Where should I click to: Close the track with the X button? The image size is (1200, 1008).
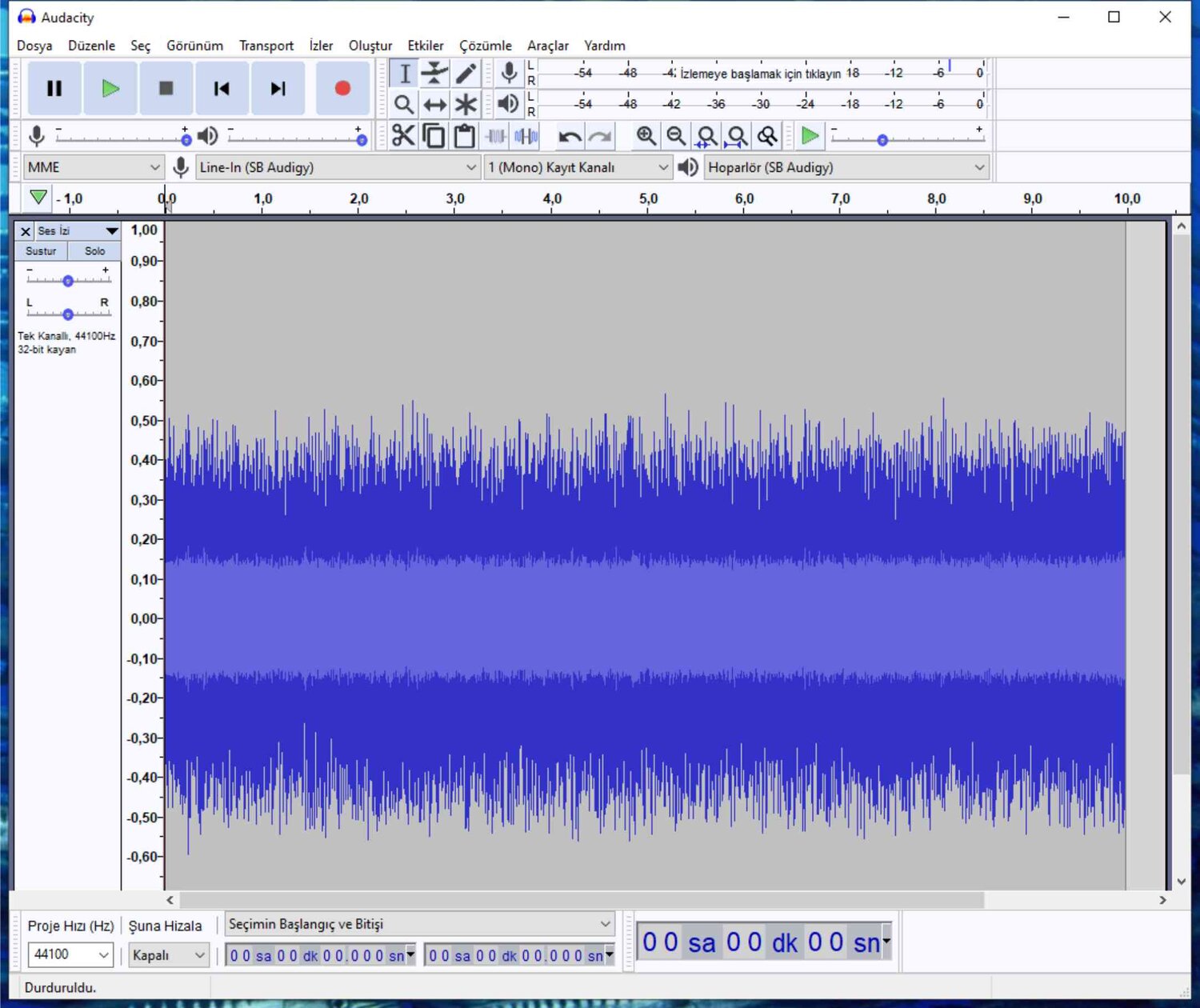[26, 231]
